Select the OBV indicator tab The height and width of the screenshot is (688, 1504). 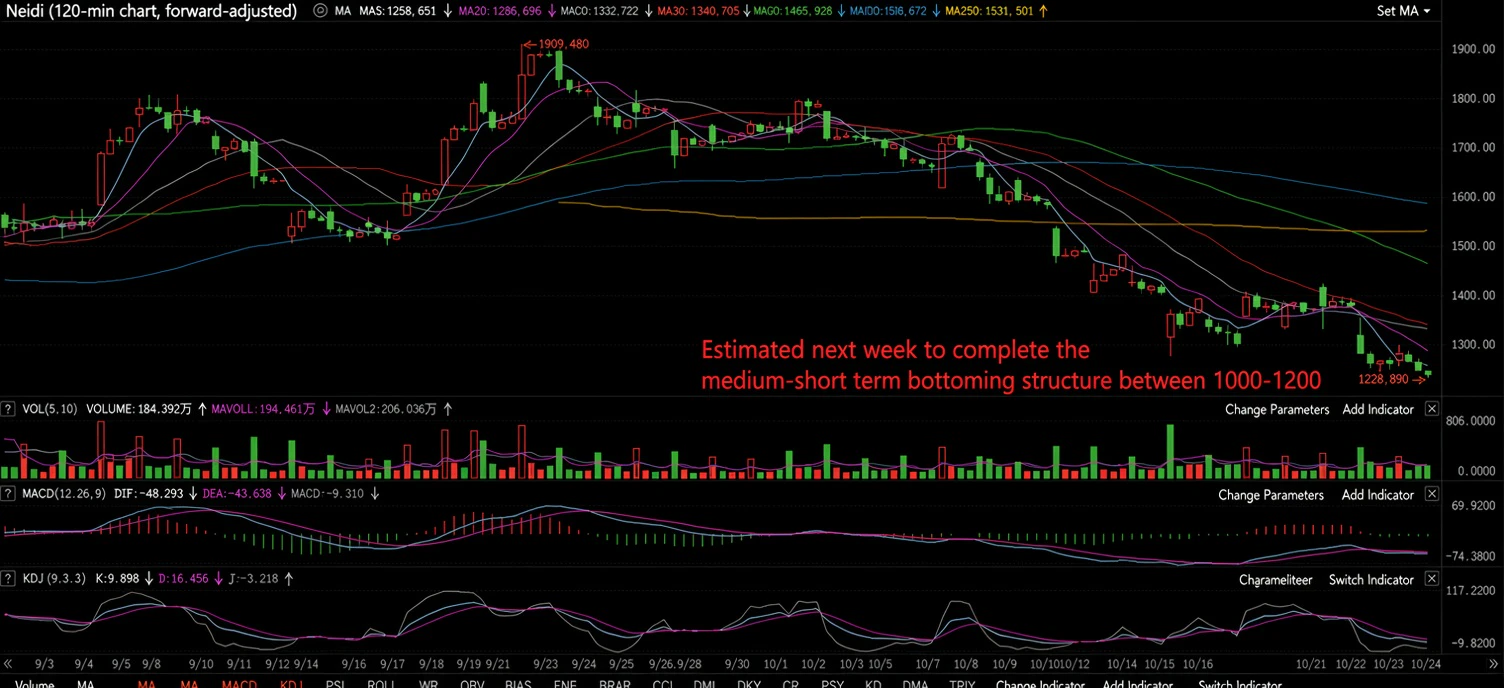click(x=472, y=684)
